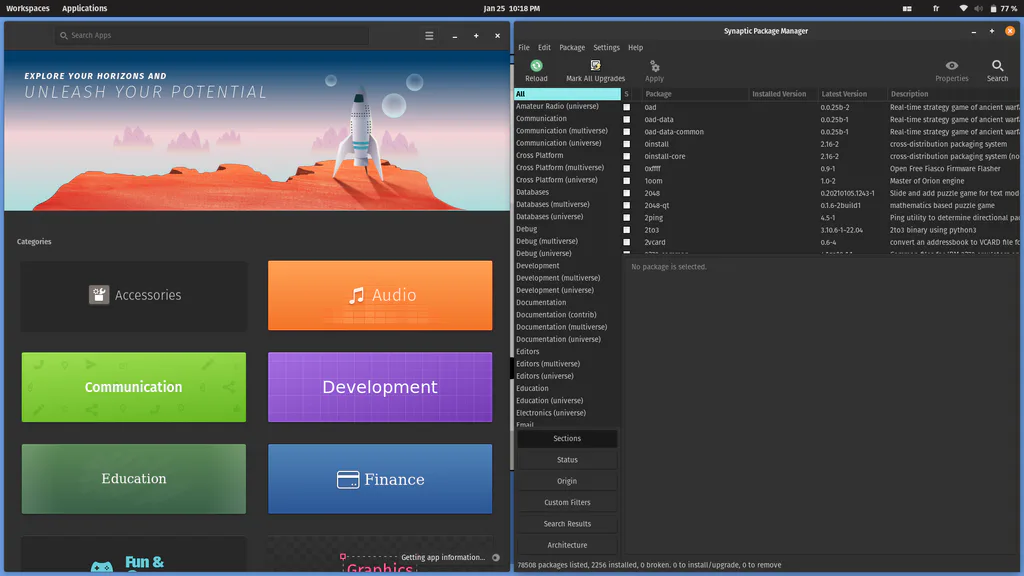Screen dimensions: 1024x576
Task: Click the Search magnifier icon in Synaptic
Action: [x=997, y=65]
